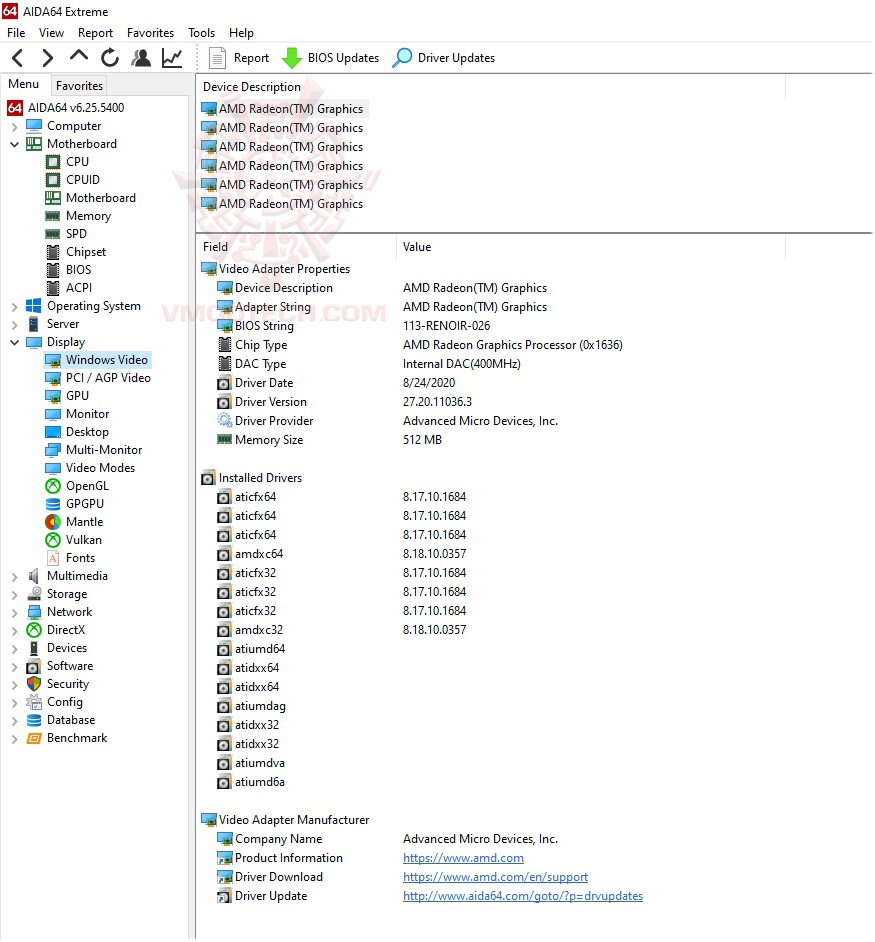Select the first AMD Radeon(TM) Graphics device
Image resolution: width=875 pixels, height=942 pixels.
tap(291, 109)
